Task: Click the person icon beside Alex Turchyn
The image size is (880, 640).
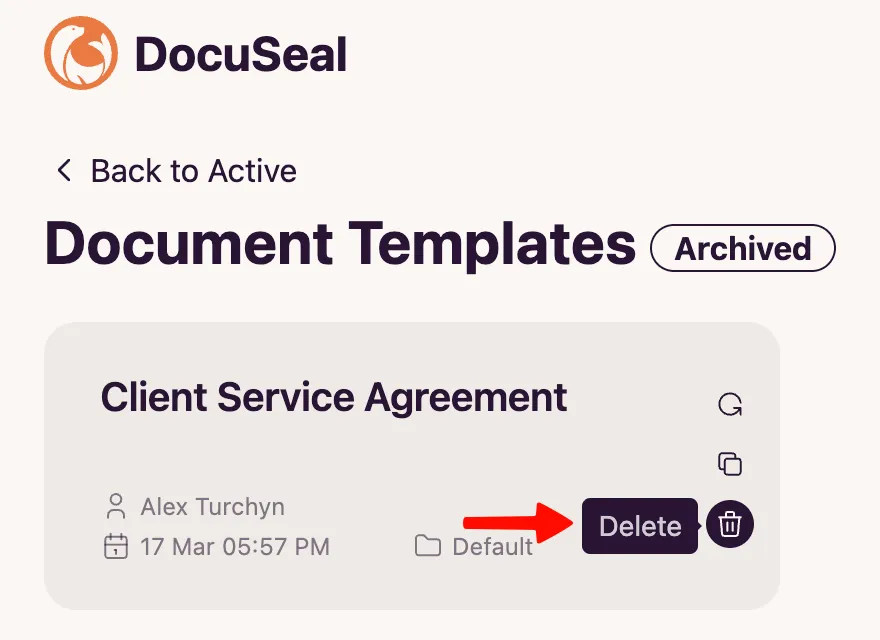Action: (x=117, y=508)
